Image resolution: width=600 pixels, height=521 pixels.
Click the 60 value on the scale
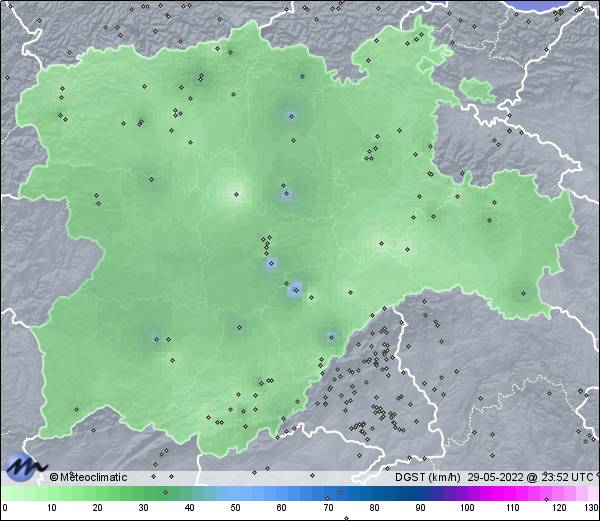[x=282, y=508]
